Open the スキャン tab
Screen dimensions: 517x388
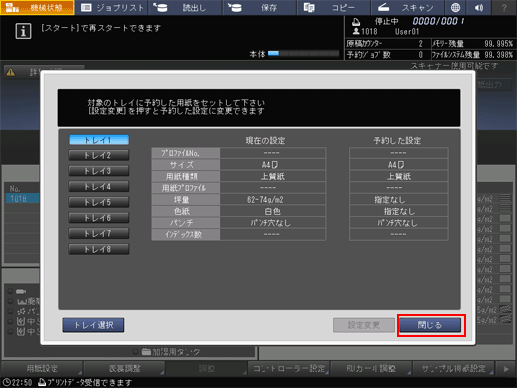point(408,7)
